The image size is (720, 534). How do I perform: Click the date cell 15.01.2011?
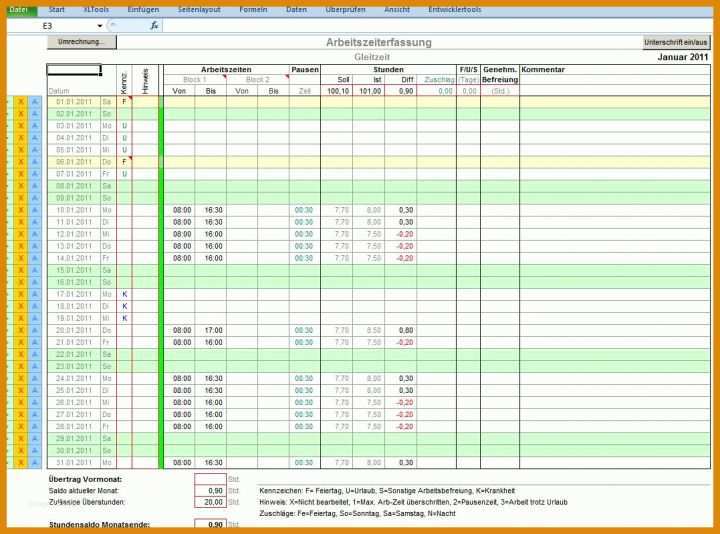coord(74,270)
